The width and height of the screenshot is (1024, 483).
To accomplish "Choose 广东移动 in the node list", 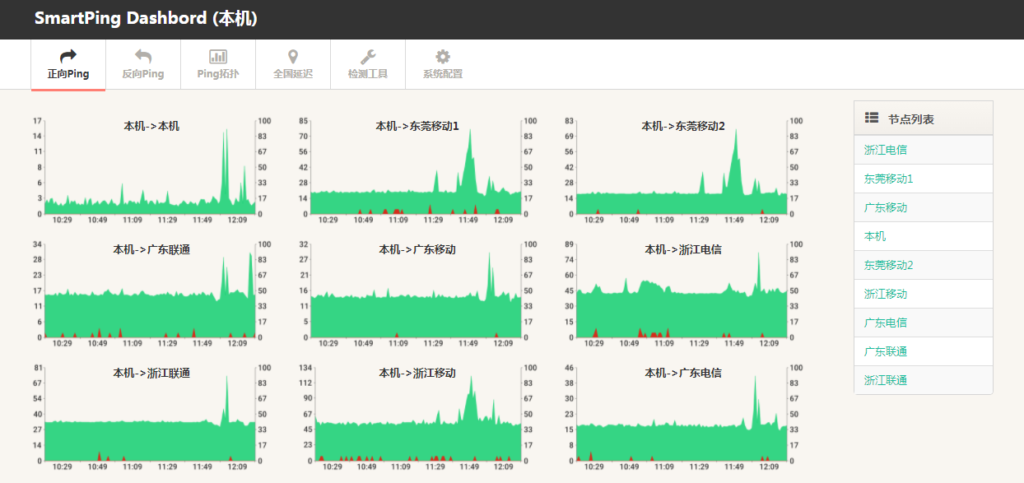I will coord(885,207).
